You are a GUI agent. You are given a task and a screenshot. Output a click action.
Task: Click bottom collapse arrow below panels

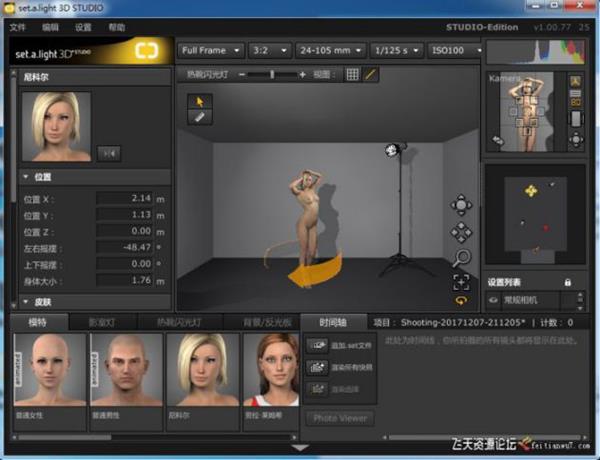tap(300, 448)
